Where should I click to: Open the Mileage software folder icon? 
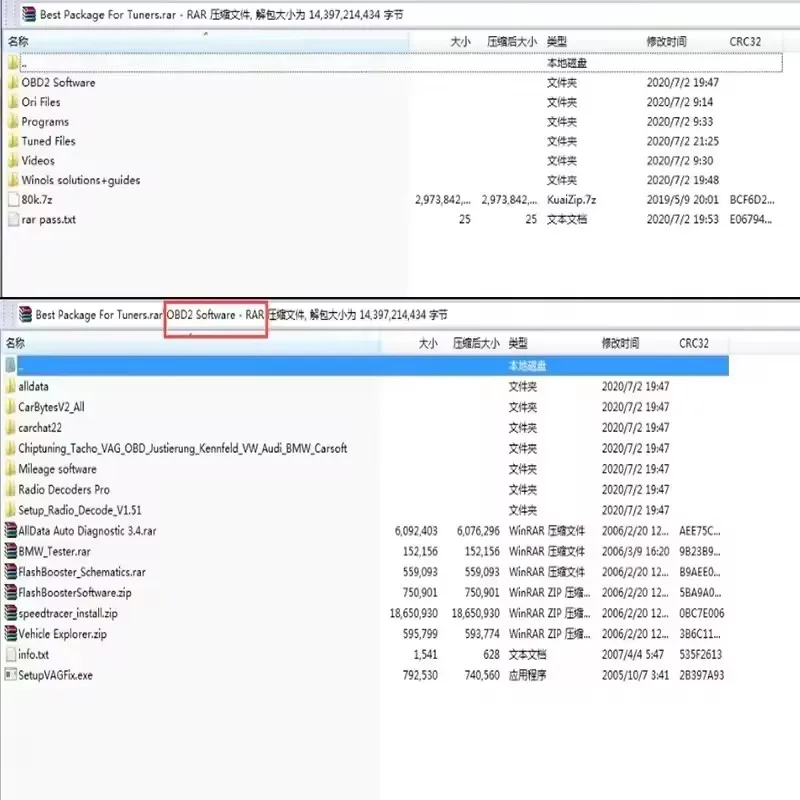pos(14,469)
